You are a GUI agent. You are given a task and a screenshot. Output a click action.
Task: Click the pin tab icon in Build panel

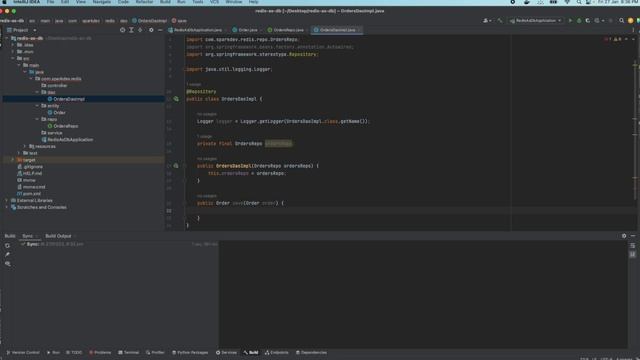pos(7,255)
